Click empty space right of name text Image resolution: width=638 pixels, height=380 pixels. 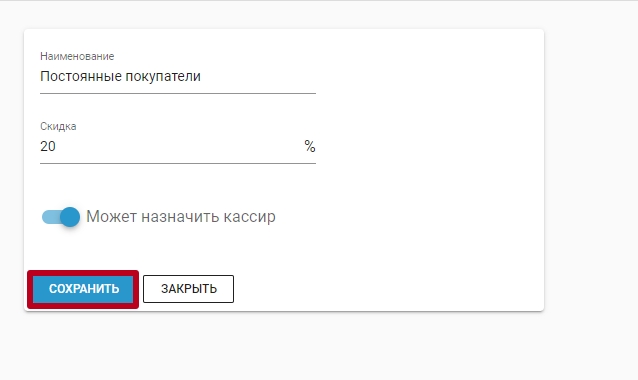click(258, 76)
